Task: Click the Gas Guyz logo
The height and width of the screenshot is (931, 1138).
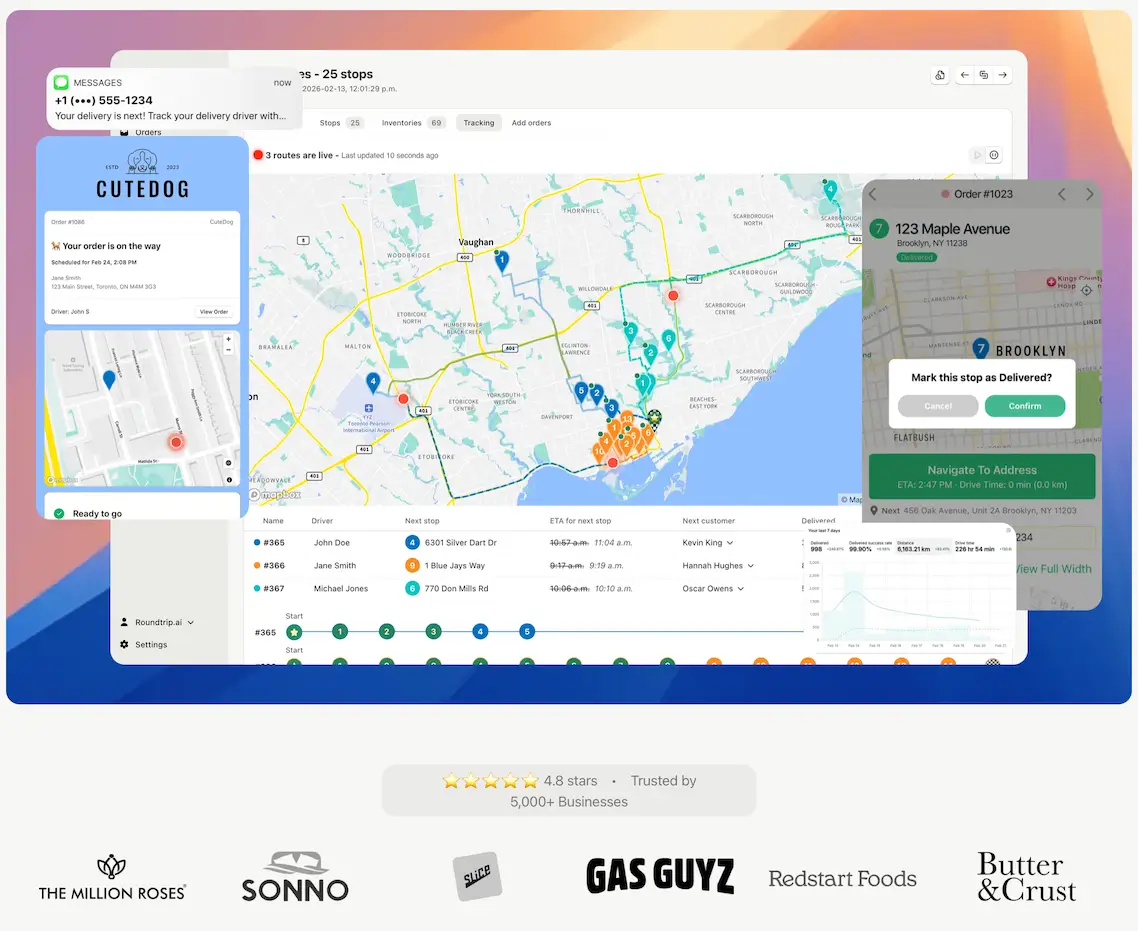Action: click(660, 875)
